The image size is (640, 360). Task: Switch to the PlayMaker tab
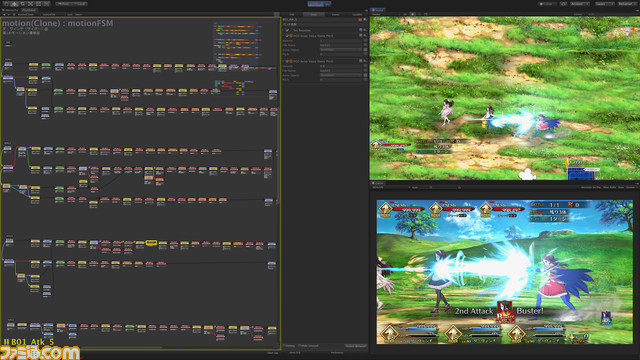point(29,10)
